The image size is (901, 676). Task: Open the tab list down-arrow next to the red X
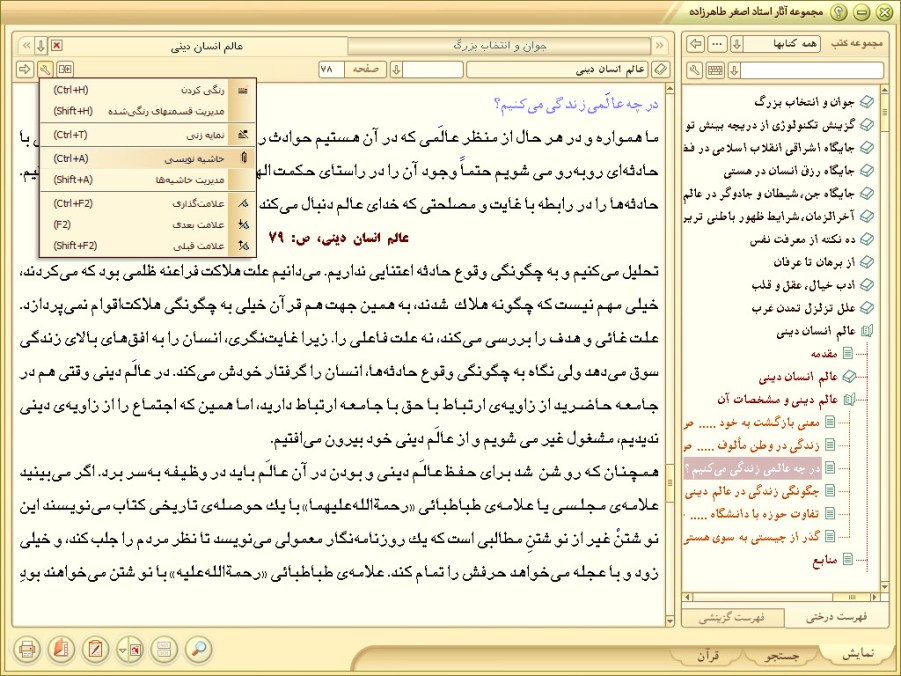41,45
